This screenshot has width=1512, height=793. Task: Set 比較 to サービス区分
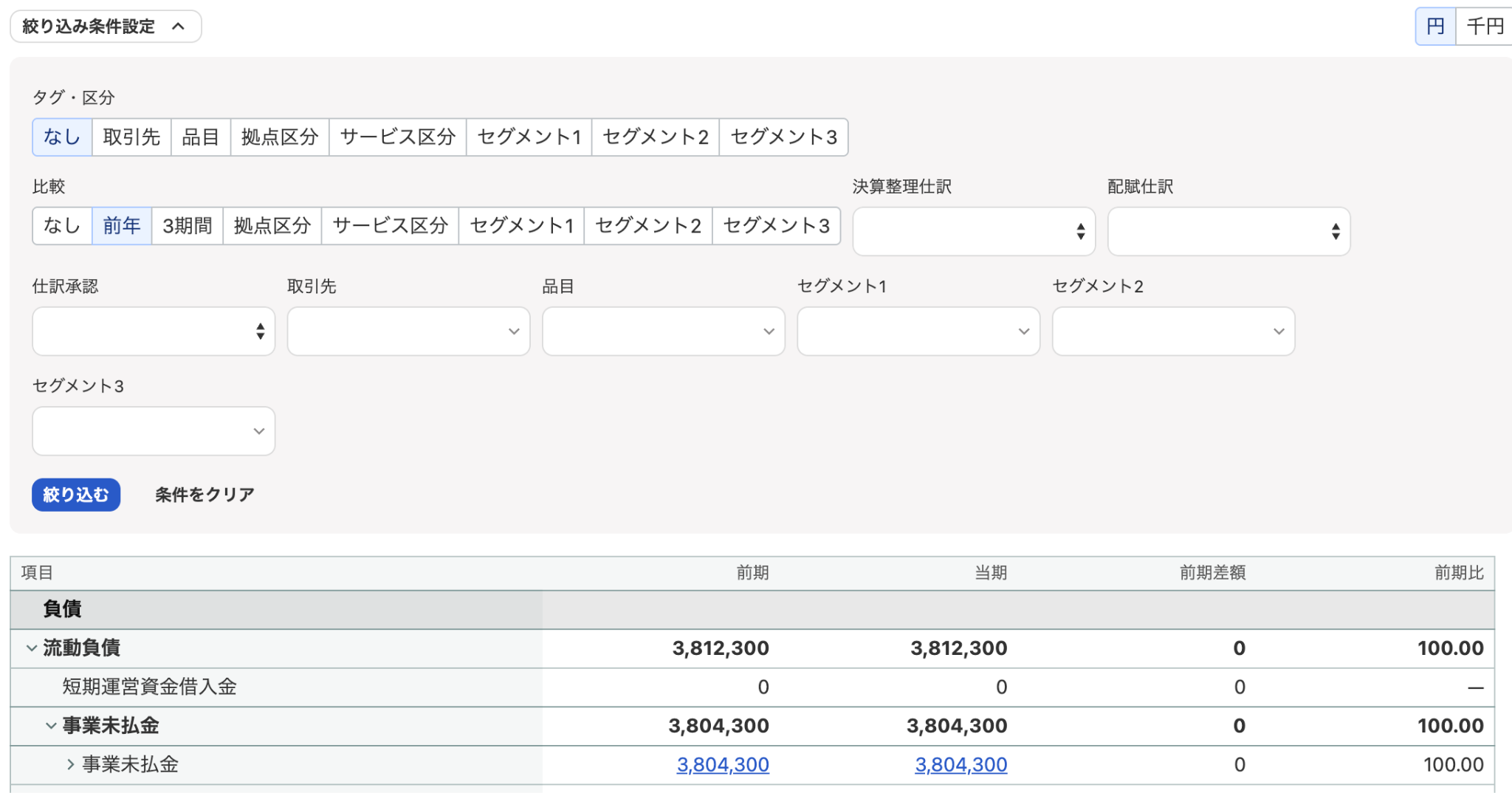coord(391,225)
